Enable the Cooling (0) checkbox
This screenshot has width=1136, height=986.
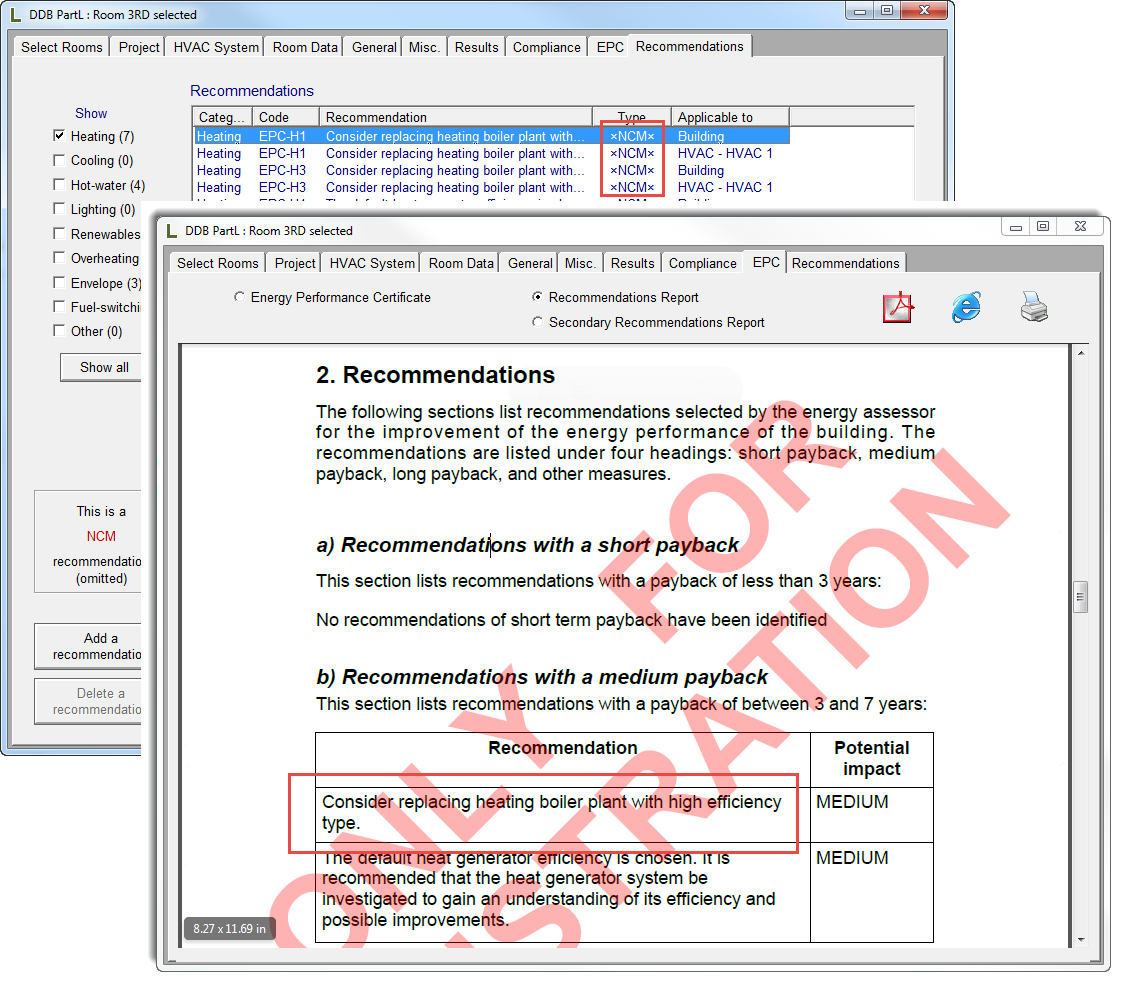click(x=59, y=160)
